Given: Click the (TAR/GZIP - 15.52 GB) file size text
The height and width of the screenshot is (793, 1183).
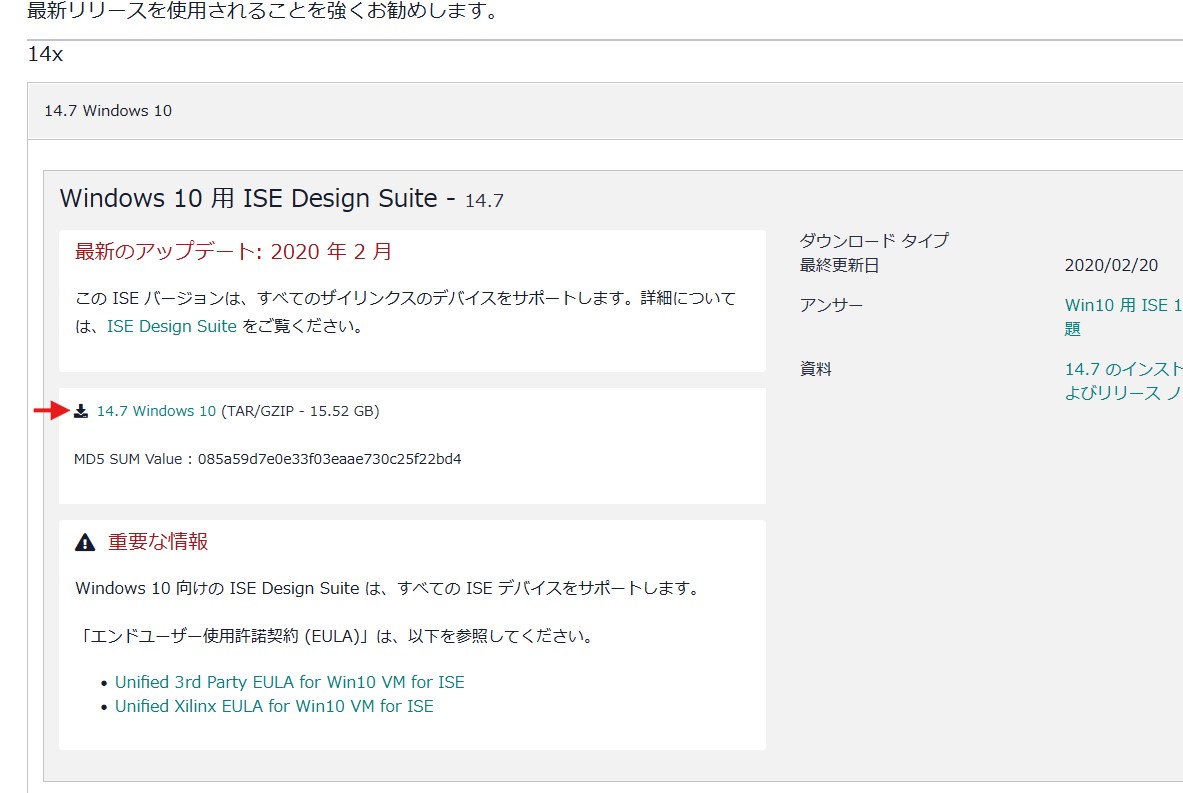Looking at the screenshot, I should click(x=300, y=411).
